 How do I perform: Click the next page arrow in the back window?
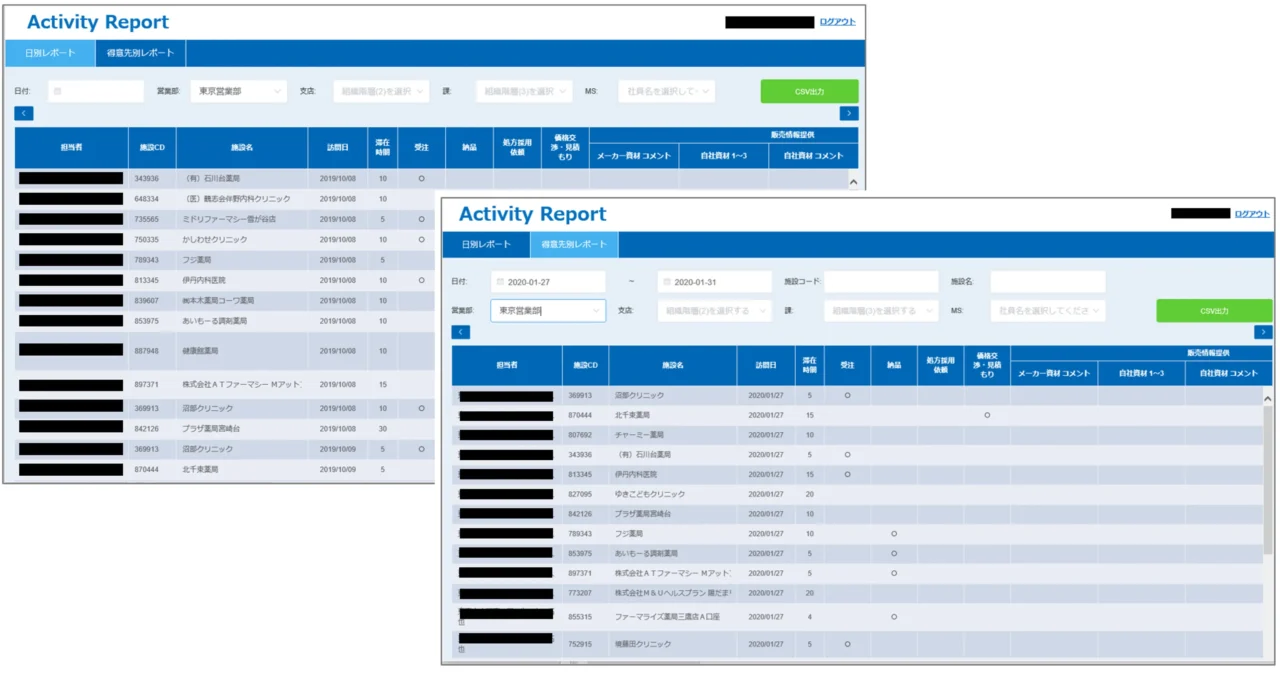point(848,114)
